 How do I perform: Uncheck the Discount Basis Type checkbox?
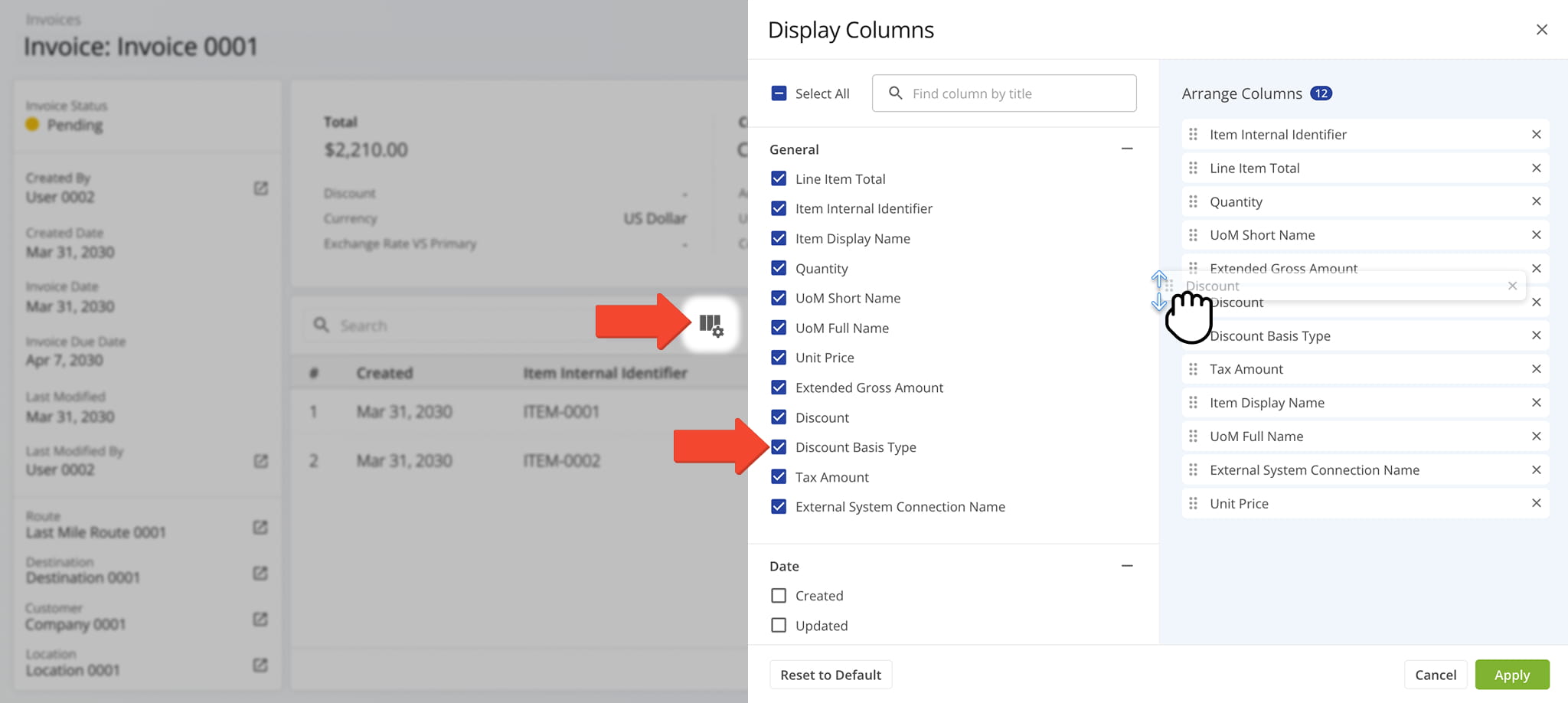(779, 447)
